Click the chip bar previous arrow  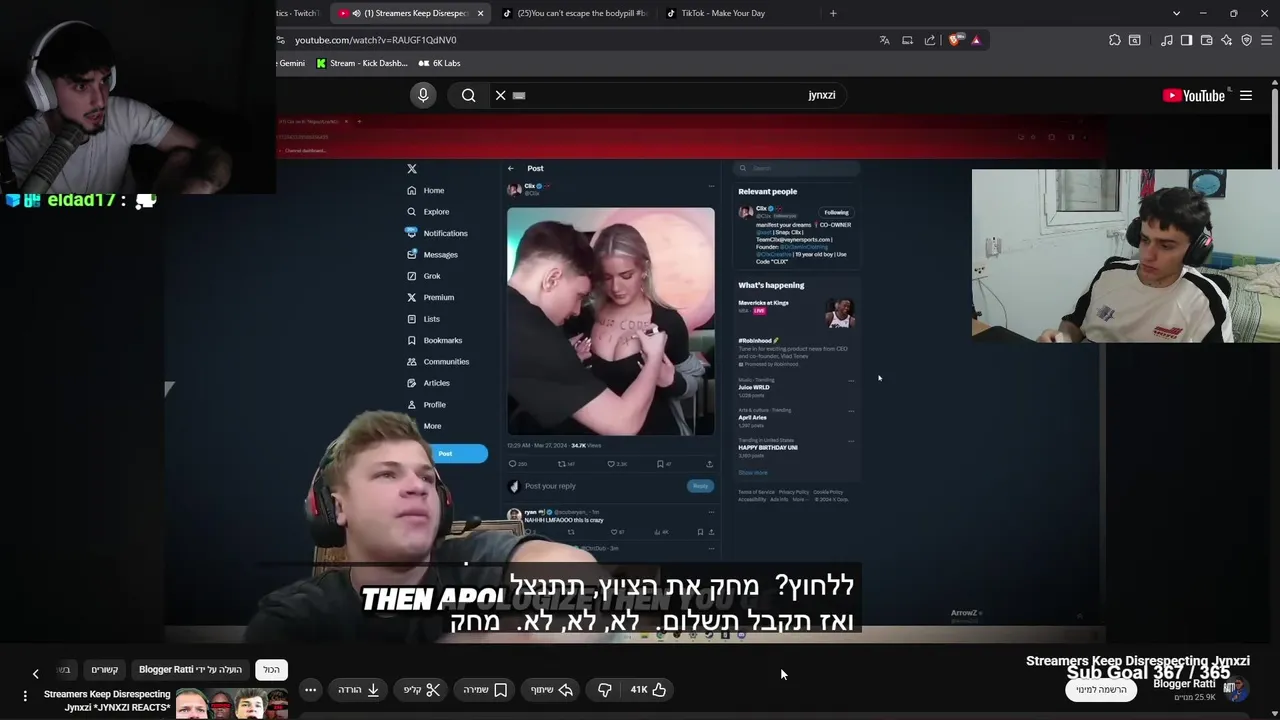tap(36, 674)
